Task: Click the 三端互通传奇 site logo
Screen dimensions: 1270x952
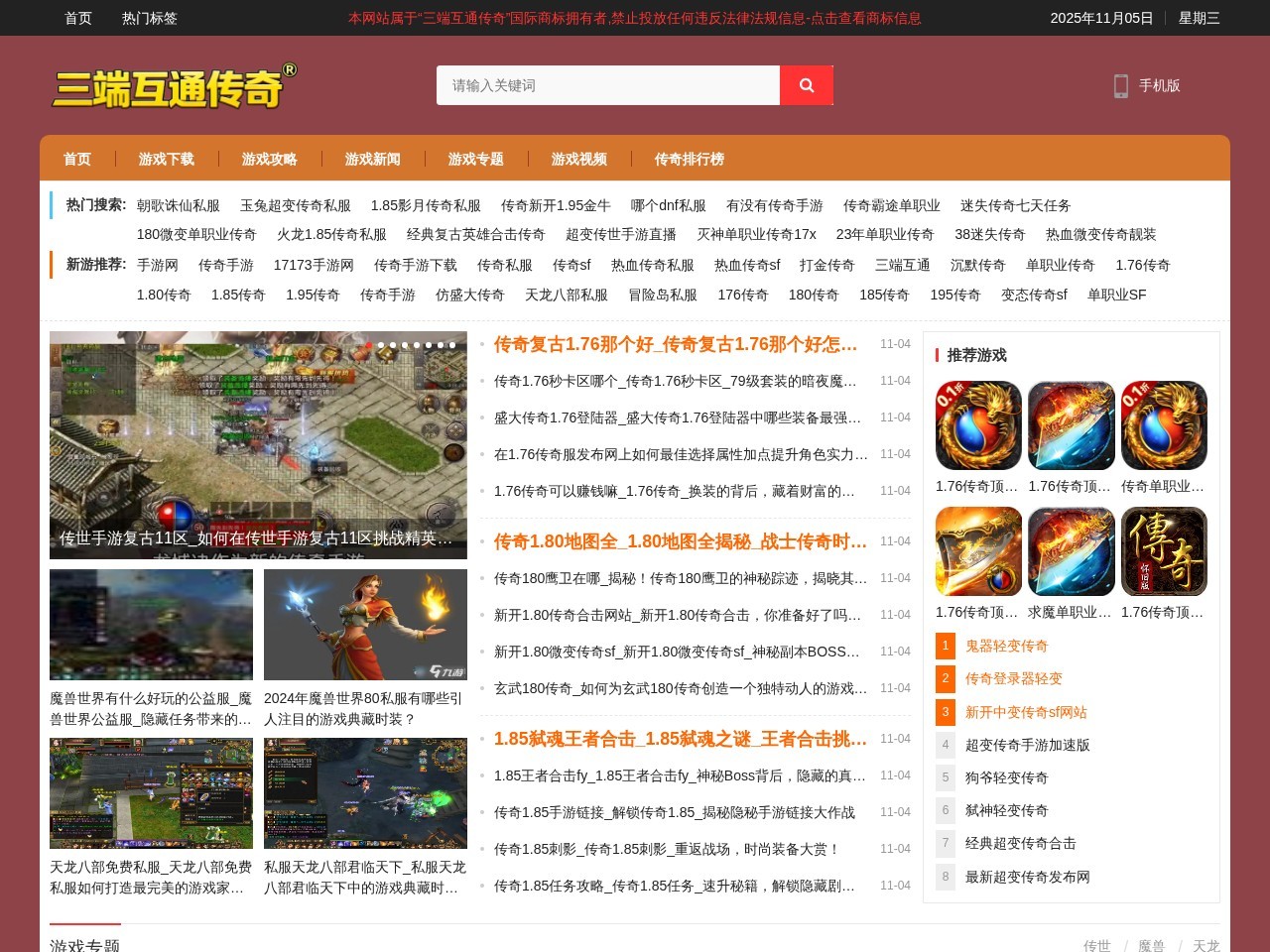Action: coord(175,86)
